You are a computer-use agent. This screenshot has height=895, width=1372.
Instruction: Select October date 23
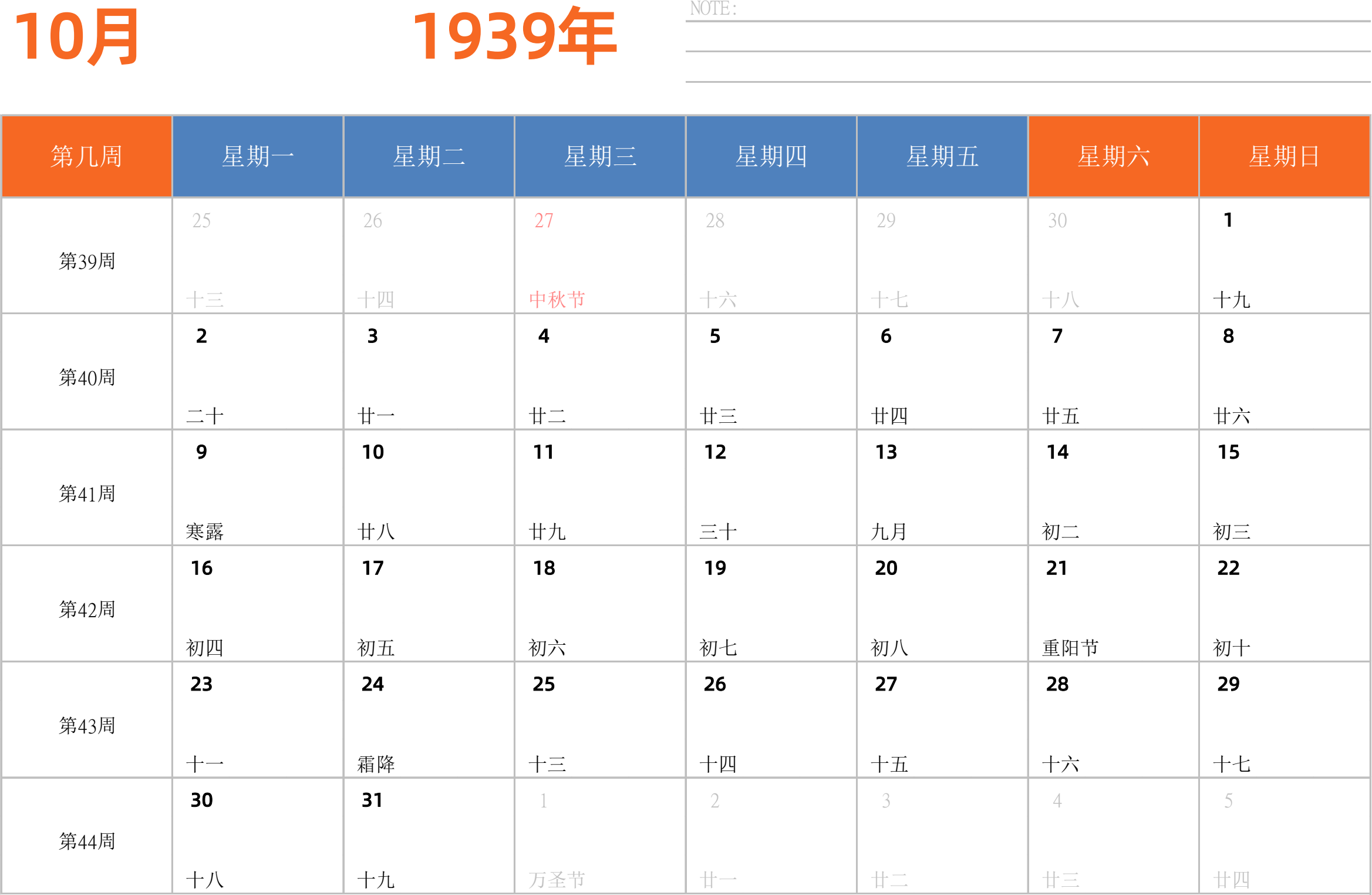point(201,684)
